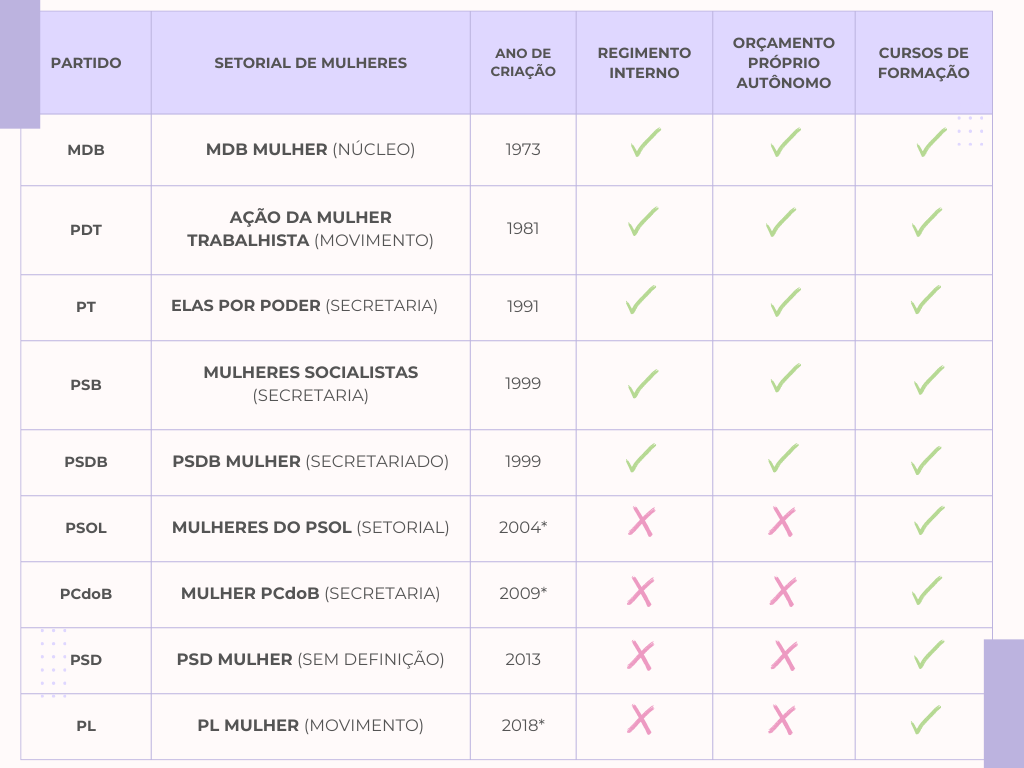This screenshot has height=768, width=1024.
Task: Select the Elas por Poder cell
Action: coord(304,306)
